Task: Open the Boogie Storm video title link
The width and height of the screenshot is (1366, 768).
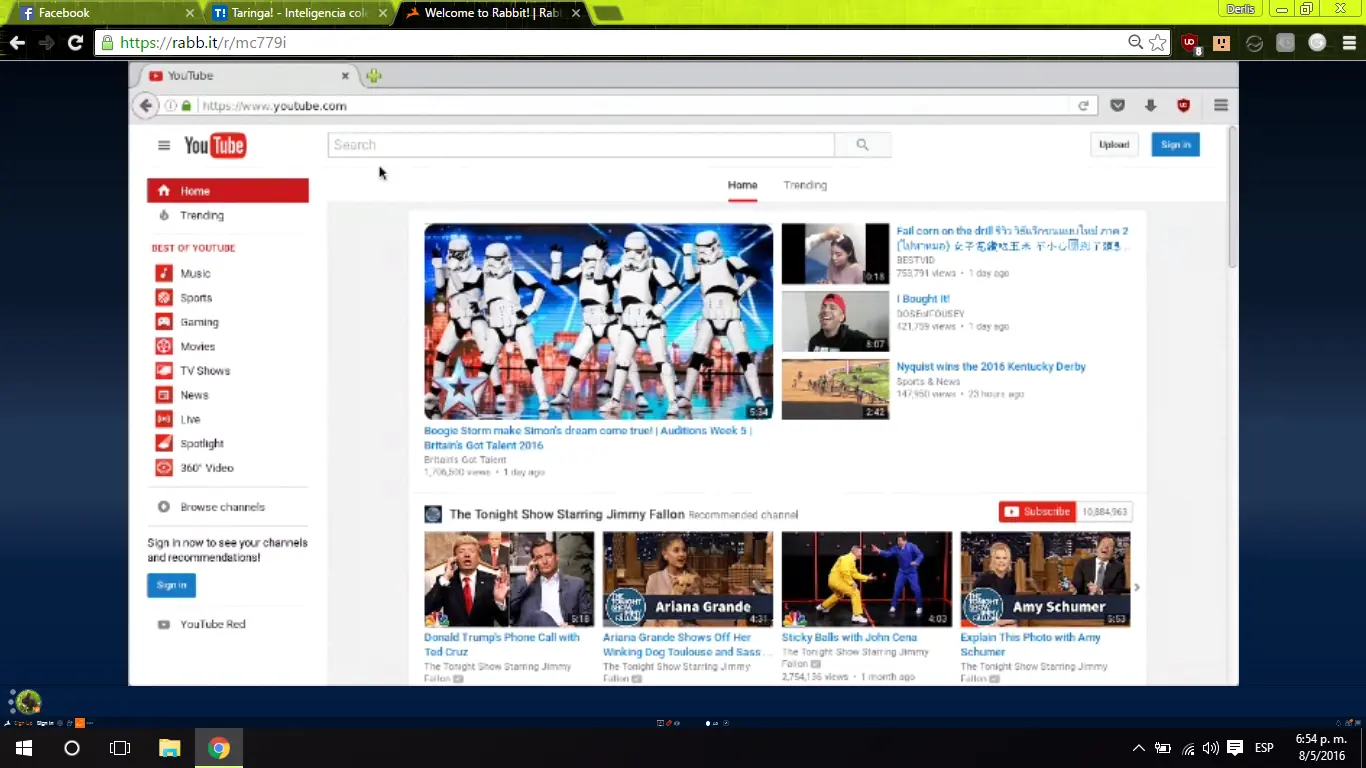Action: (x=588, y=438)
